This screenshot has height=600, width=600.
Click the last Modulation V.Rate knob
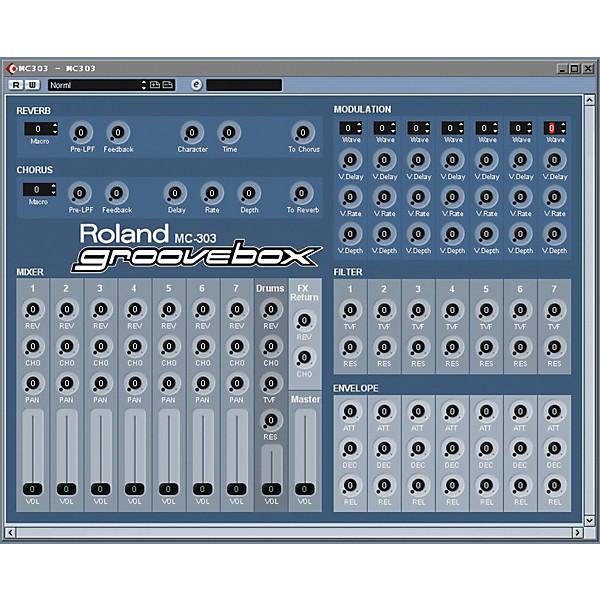click(x=554, y=197)
